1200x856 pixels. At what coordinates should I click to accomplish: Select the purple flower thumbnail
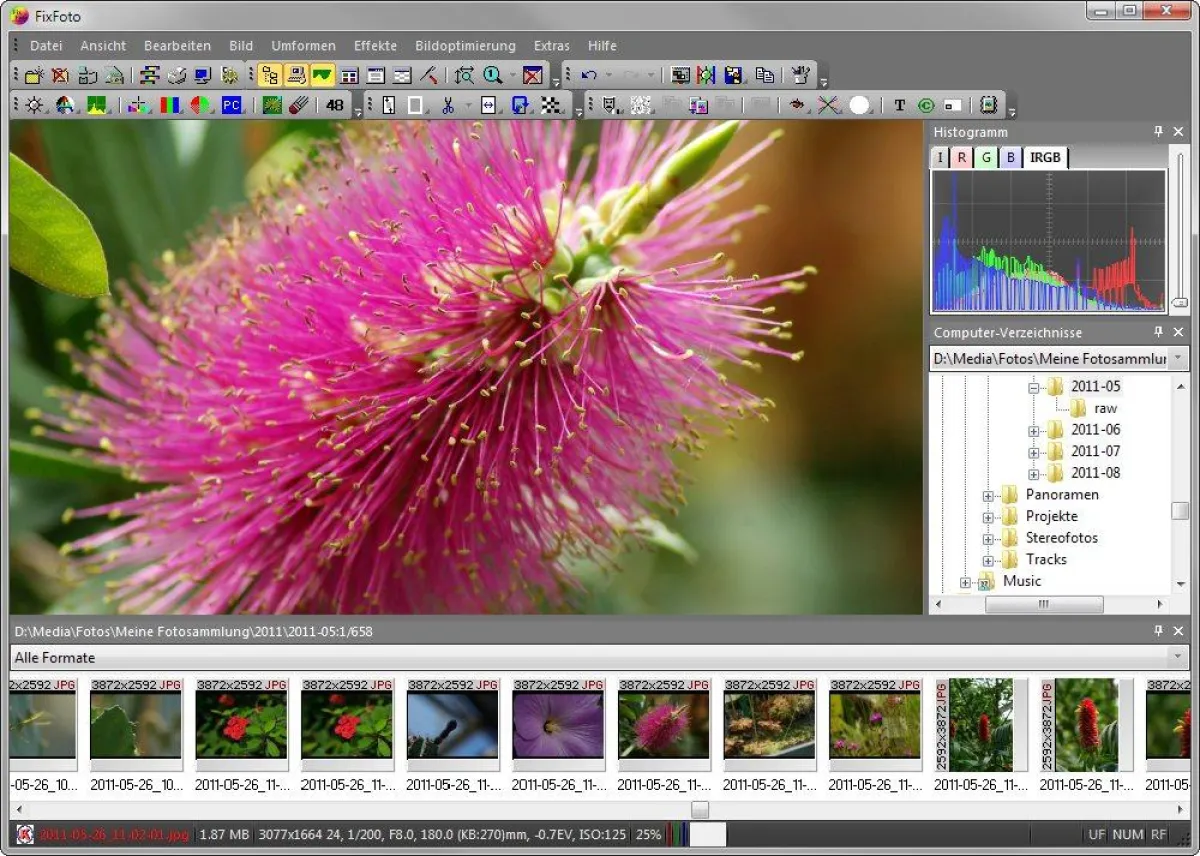558,723
